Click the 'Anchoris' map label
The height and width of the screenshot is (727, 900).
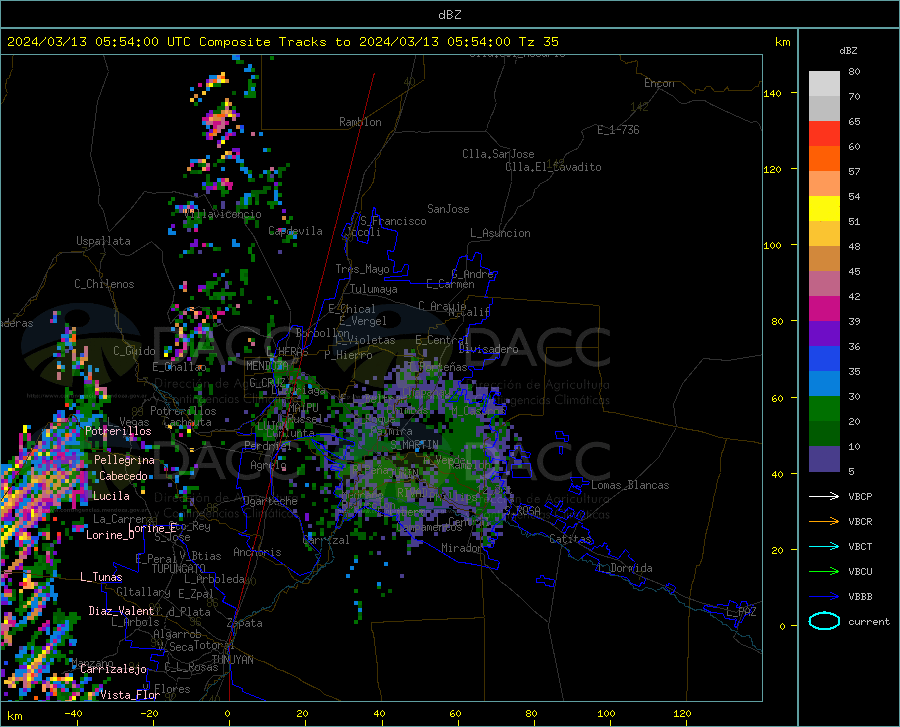tap(257, 552)
